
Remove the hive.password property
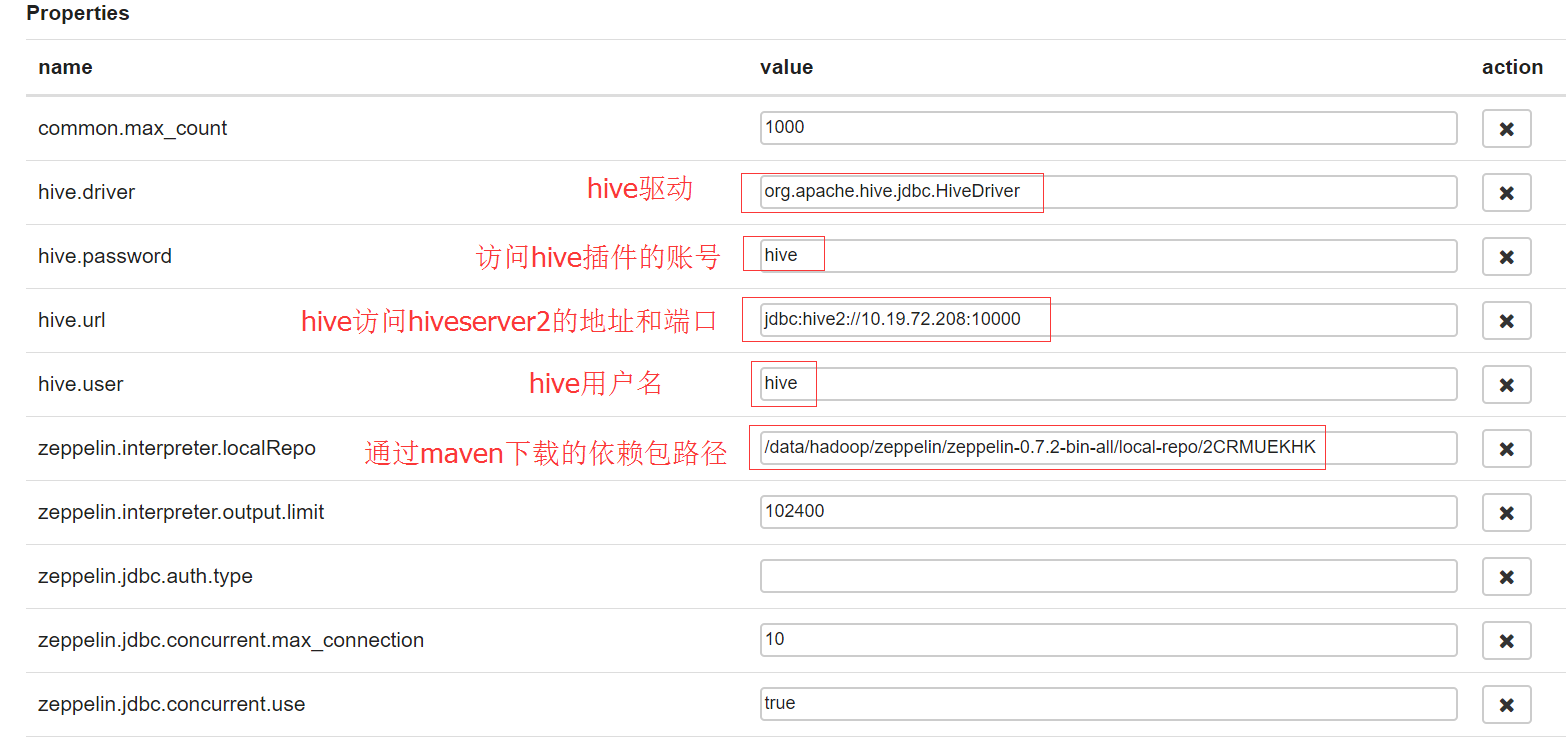(x=1506, y=256)
